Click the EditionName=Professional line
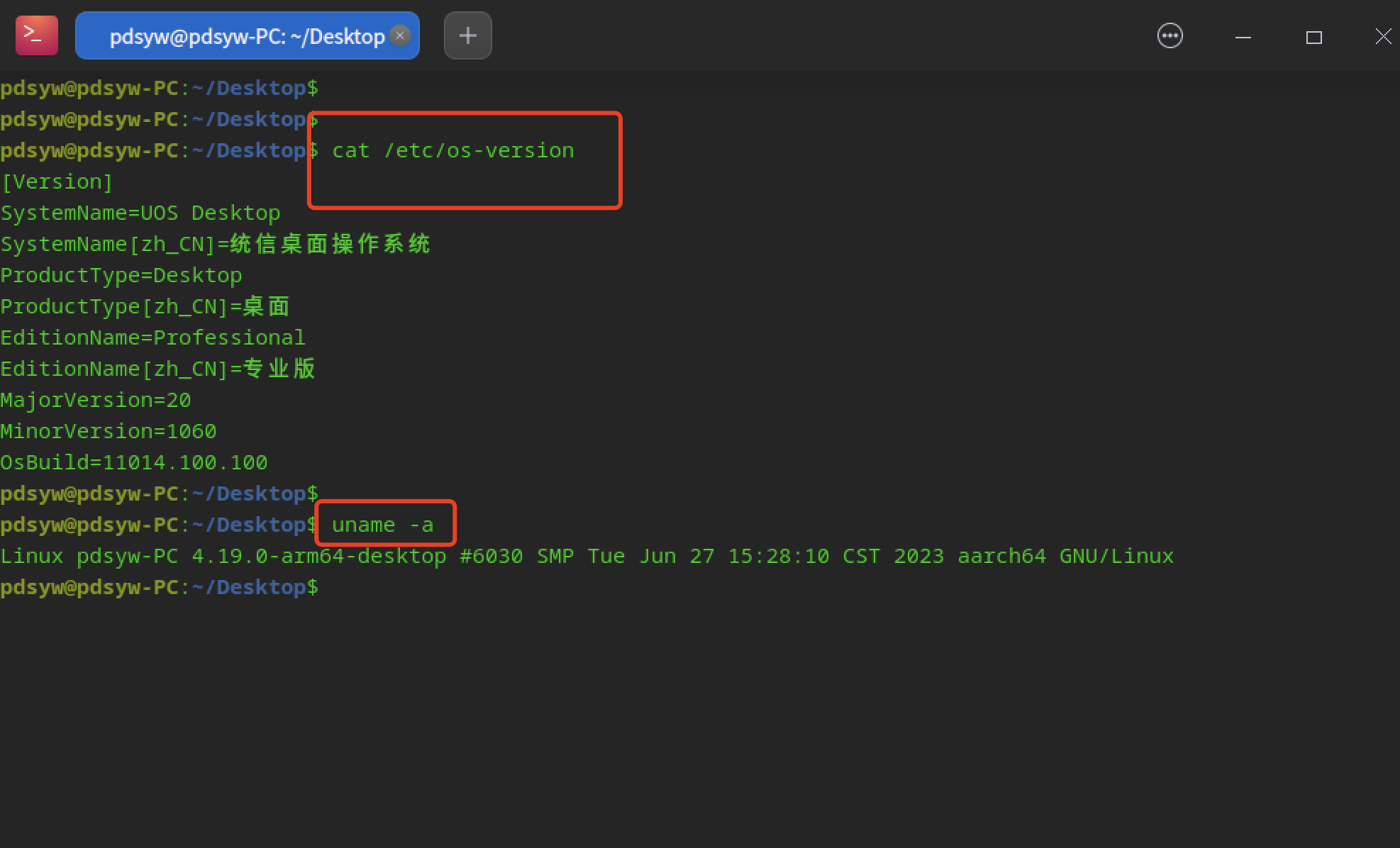The width and height of the screenshot is (1400, 848). [x=152, y=337]
